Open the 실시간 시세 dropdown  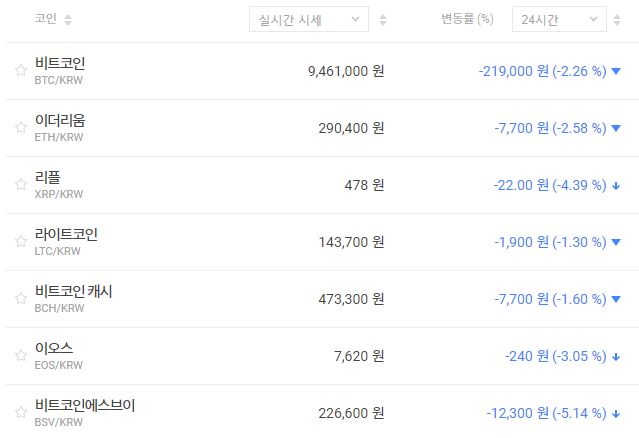308,19
